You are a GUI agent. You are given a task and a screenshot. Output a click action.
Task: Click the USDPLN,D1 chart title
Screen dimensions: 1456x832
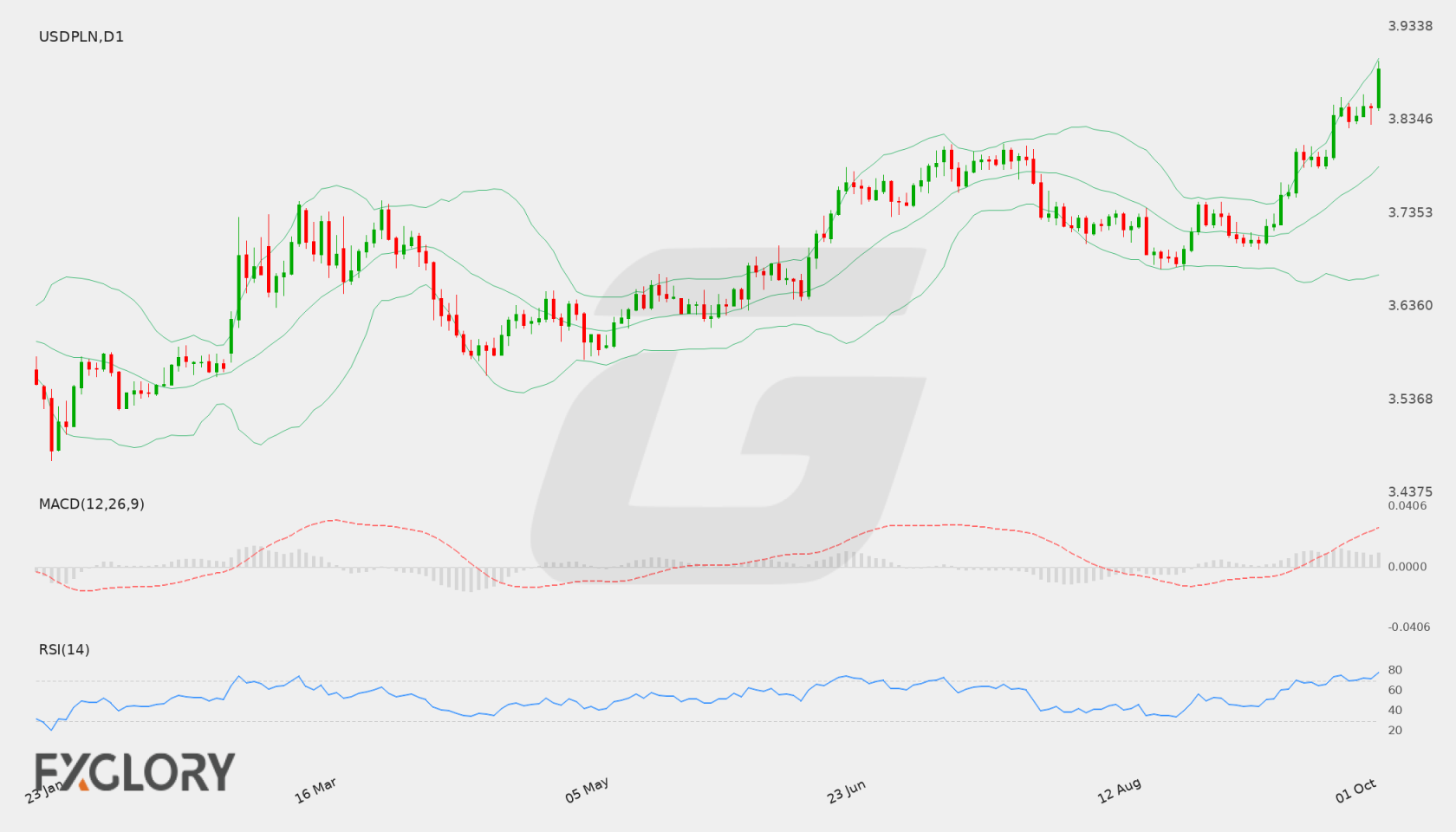tap(81, 36)
